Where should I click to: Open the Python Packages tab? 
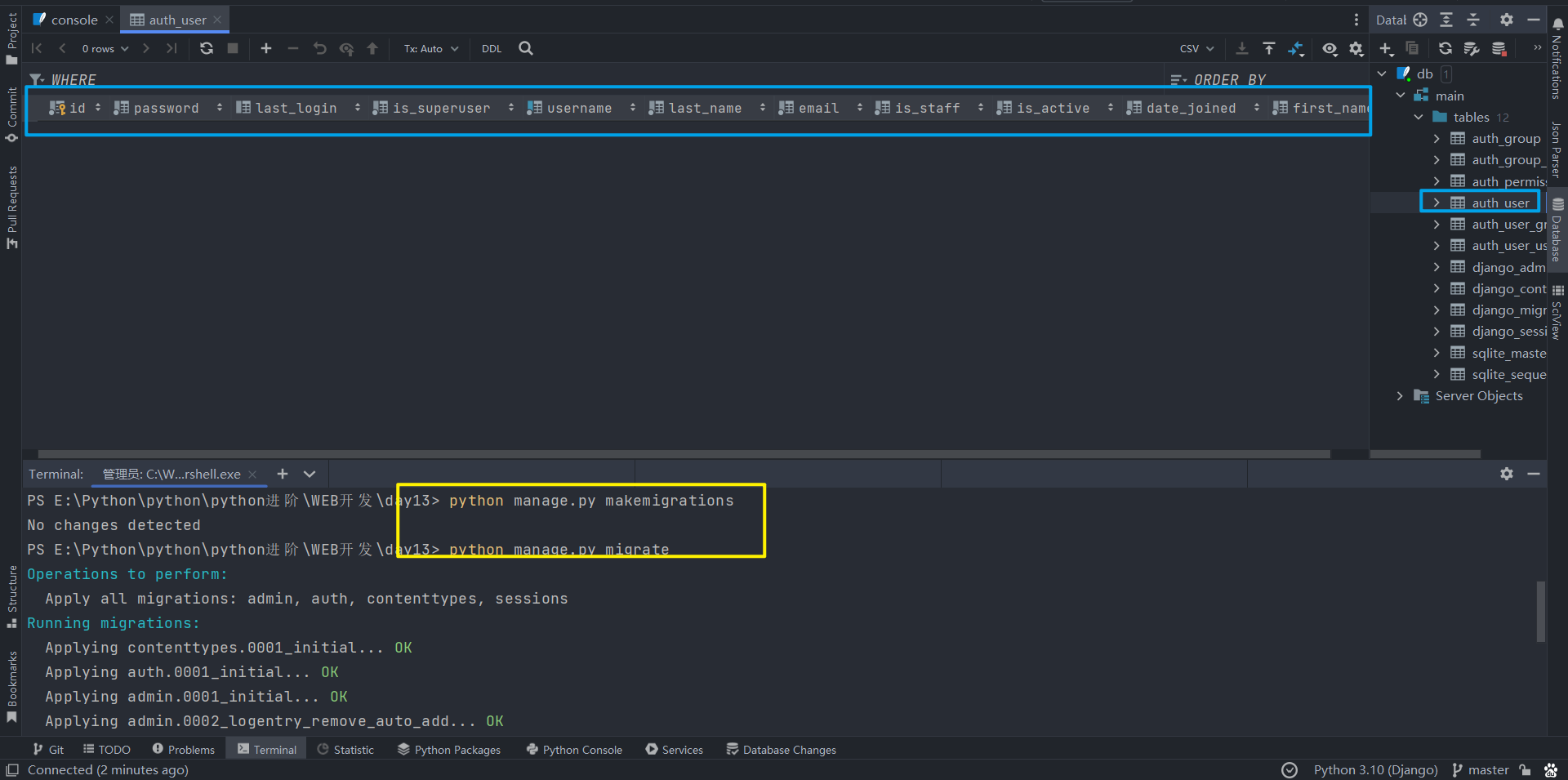pos(449,749)
